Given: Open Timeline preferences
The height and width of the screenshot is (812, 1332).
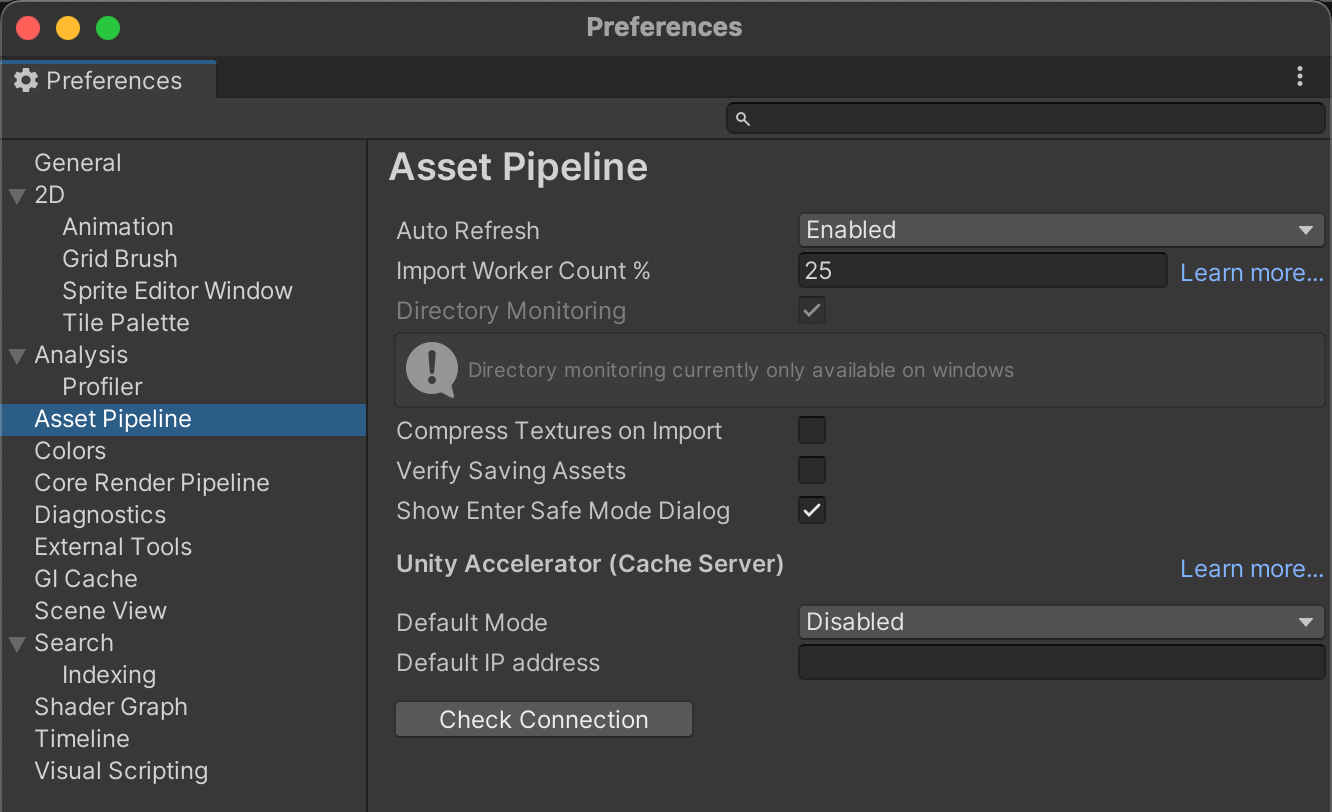Looking at the screenshot, I should (82, 739).
